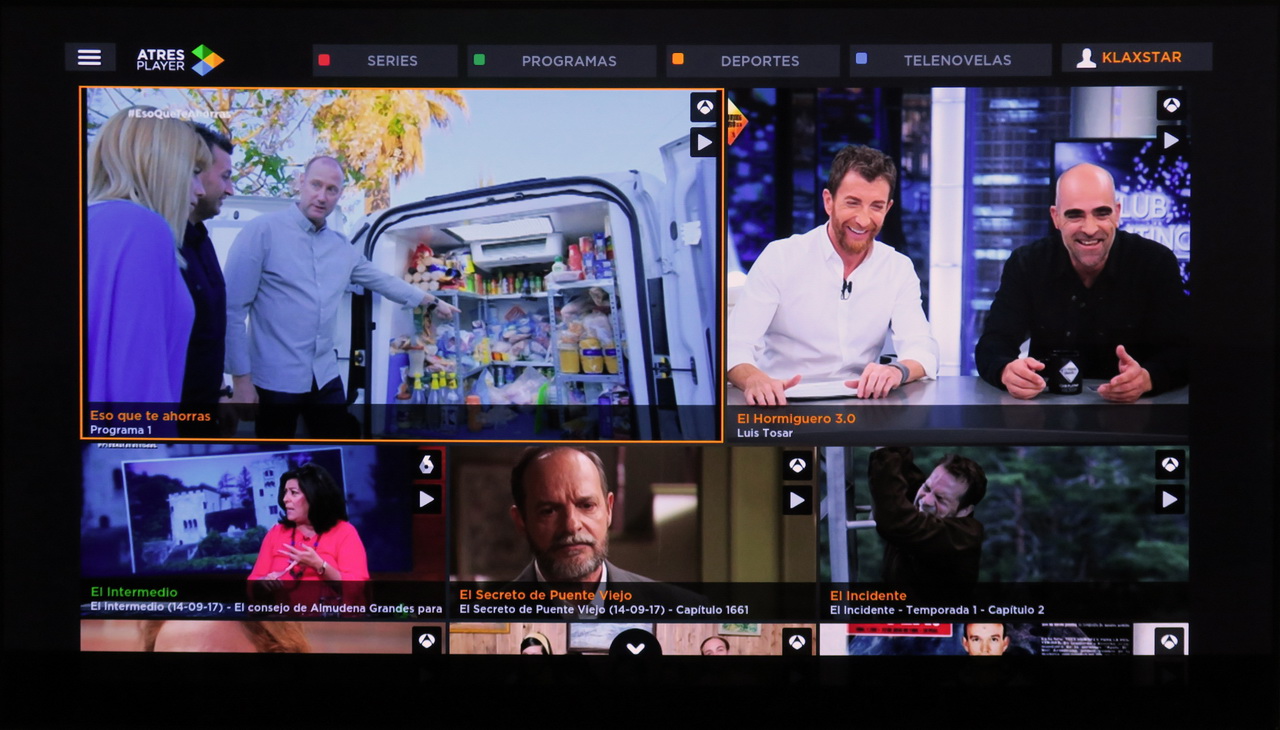Go to the DEPORTES category

[x=753, y=60]
